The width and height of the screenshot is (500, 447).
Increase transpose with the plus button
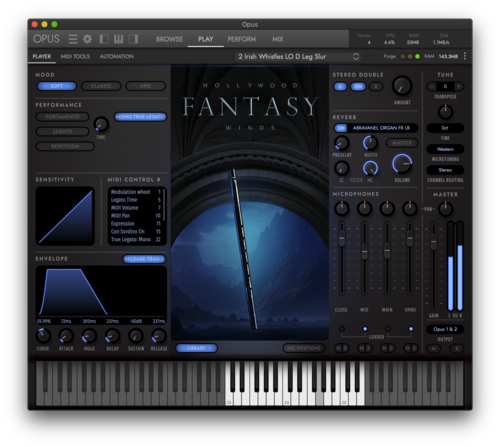pyautogui.click(x=459, y=87)
